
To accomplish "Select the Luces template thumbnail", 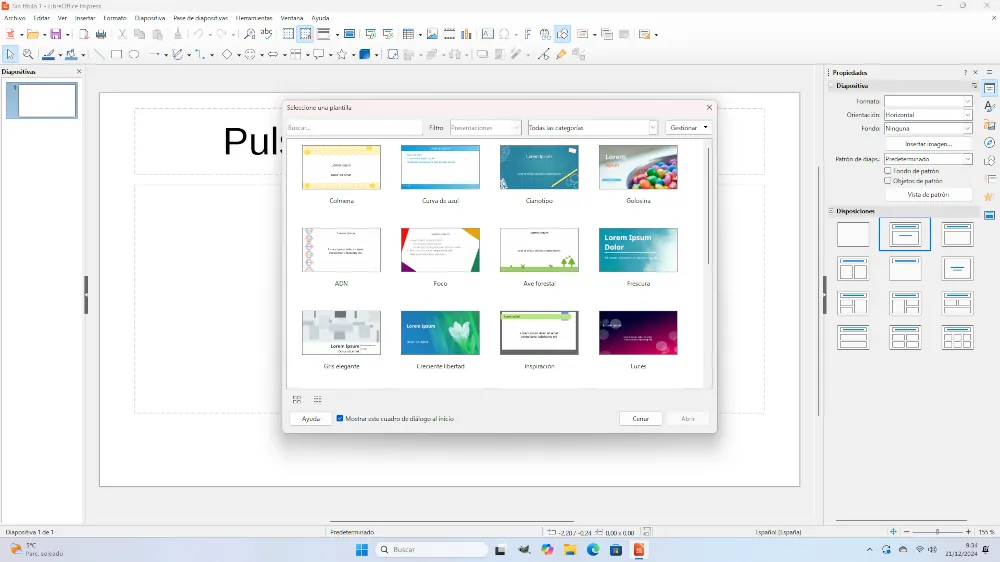I will (638, 333).
